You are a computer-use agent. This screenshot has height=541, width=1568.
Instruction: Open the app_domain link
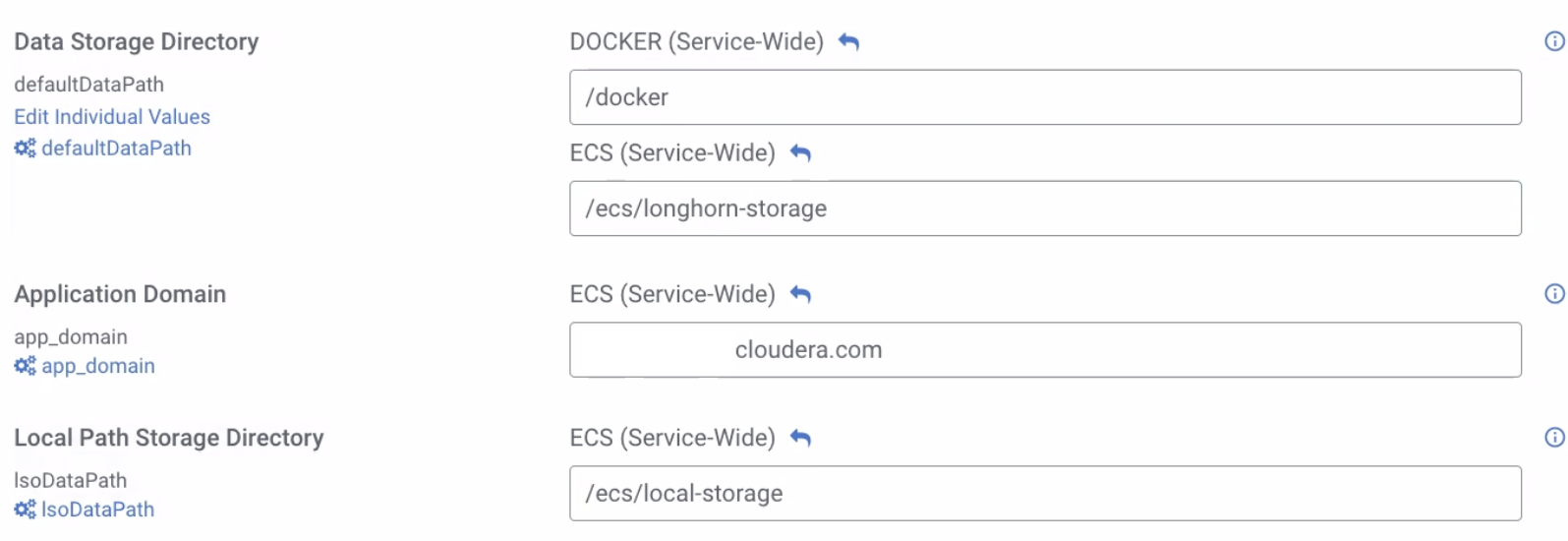pos(98,366)
